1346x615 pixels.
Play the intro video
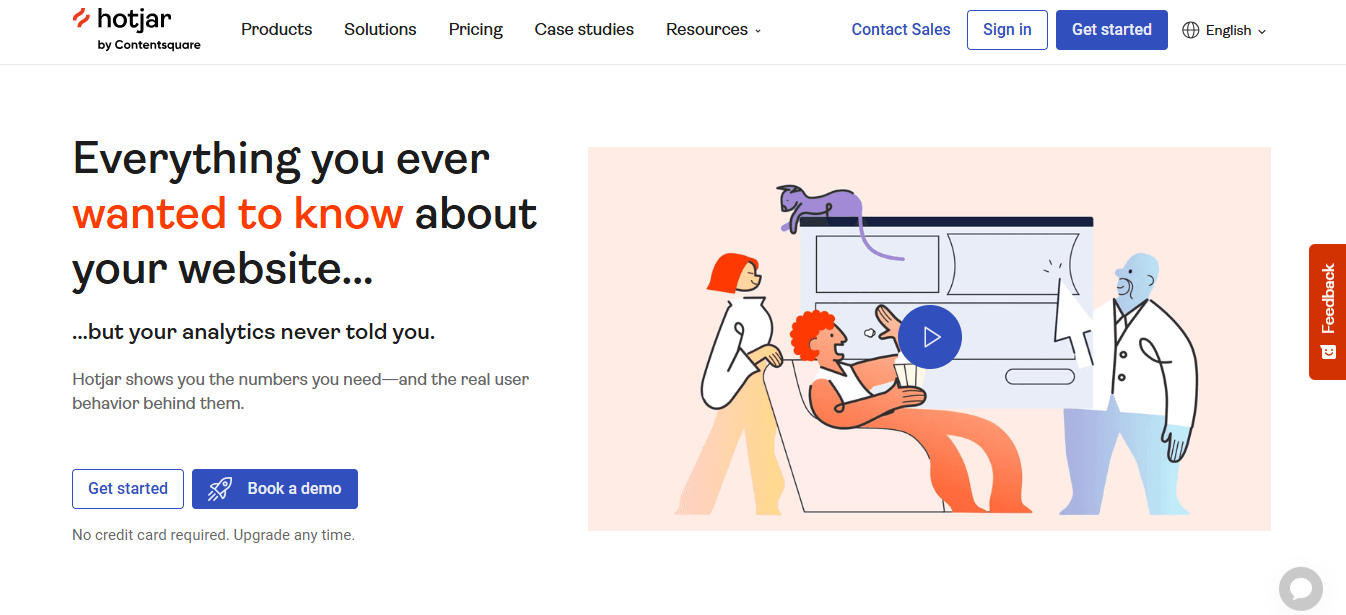[x=930, y=337]
